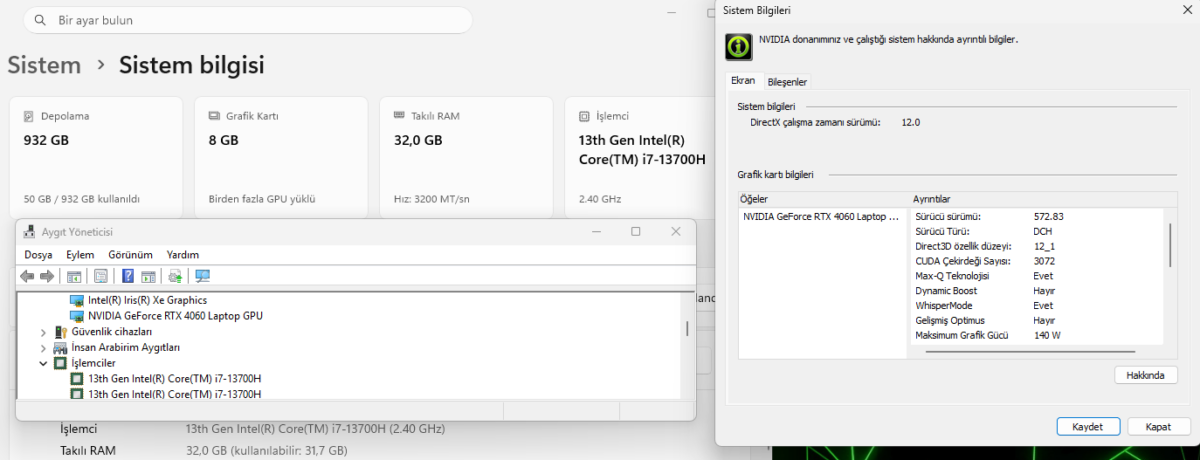Screen dimensions: 1200x460
Task: Select NVIDIA GeForce RTX 4060 Laptop in Öğeler list
Action: [821, 216]
